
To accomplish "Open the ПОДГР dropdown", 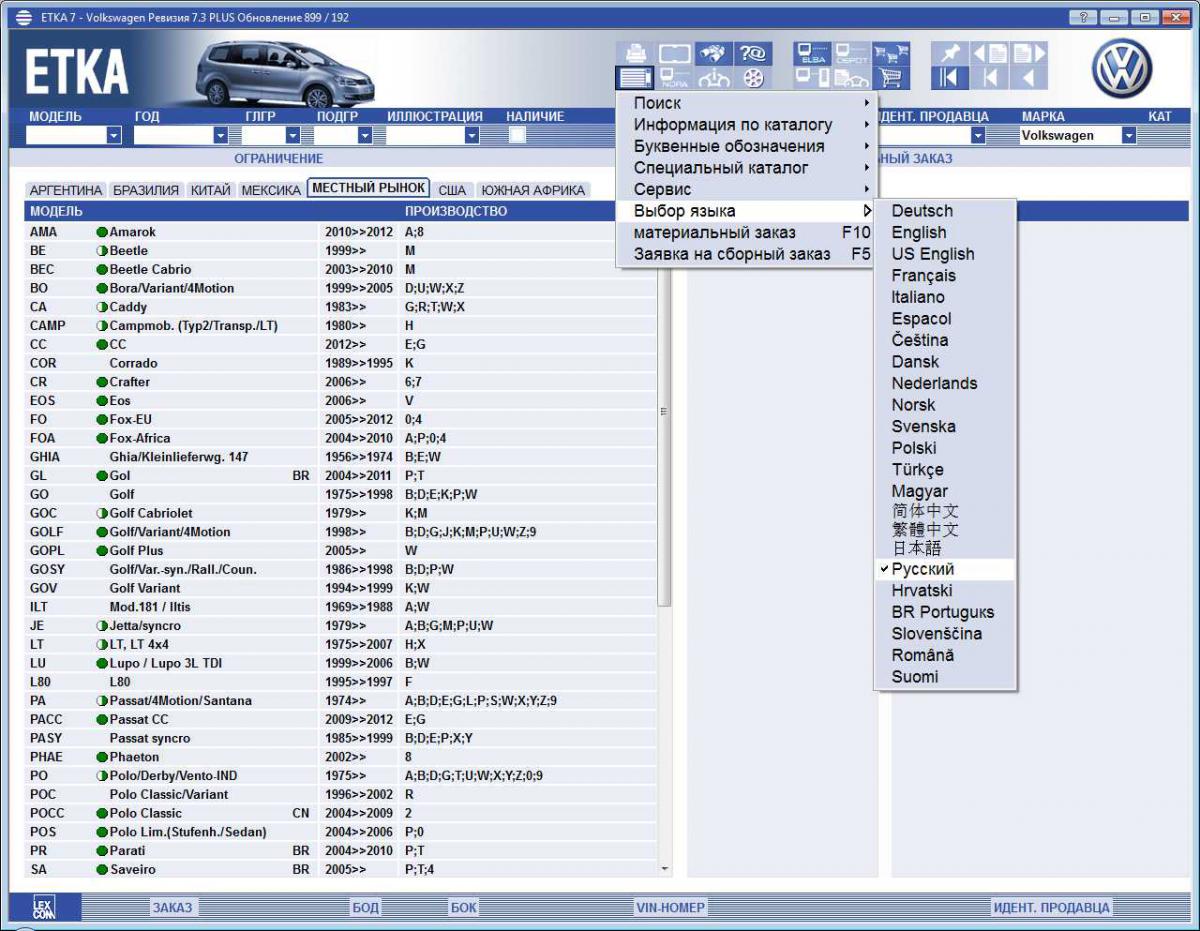I will click(365, 135).
